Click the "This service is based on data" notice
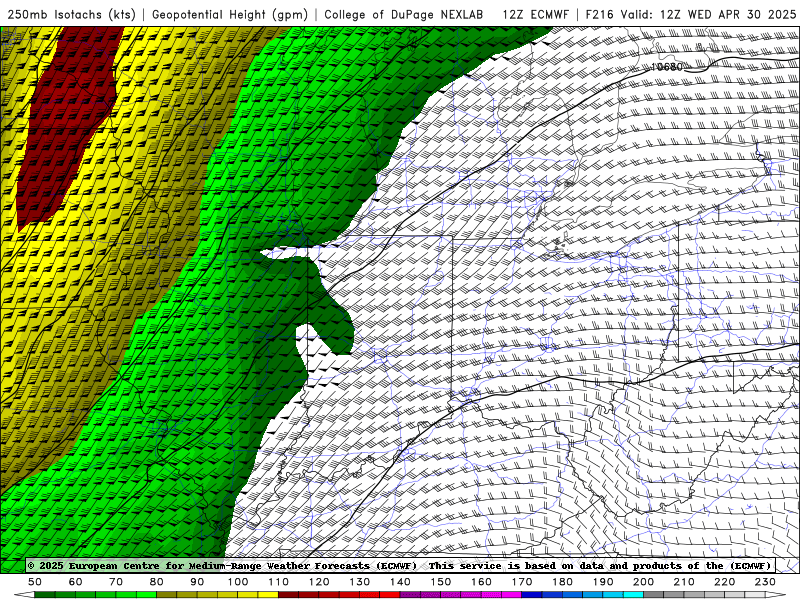Viewport: 800px width, 600px height. pyautogui.click(x=517, y=565)
